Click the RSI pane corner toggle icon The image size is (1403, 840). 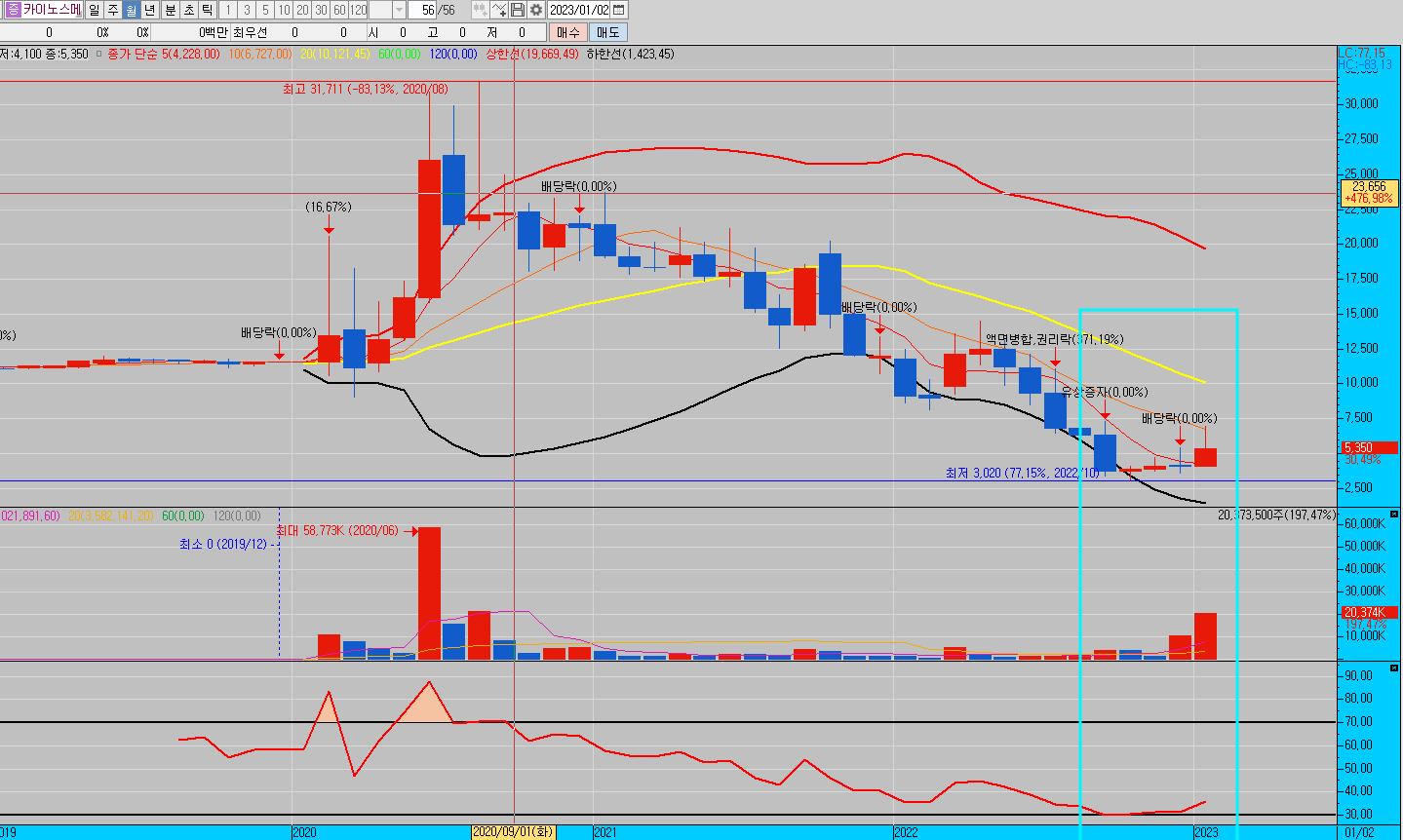coord(1394,668)
